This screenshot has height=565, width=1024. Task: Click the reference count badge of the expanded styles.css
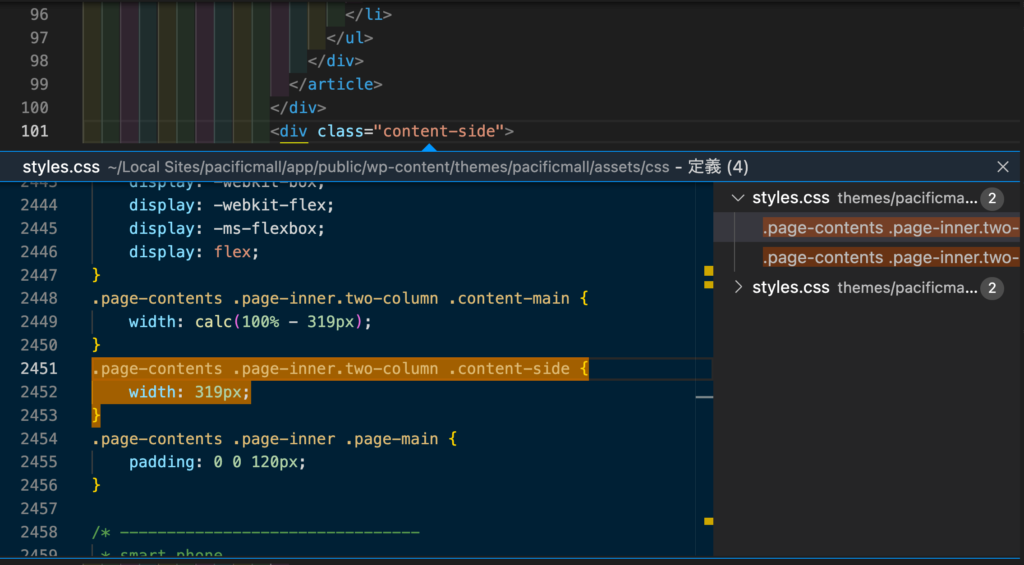(x=991, y=198)
